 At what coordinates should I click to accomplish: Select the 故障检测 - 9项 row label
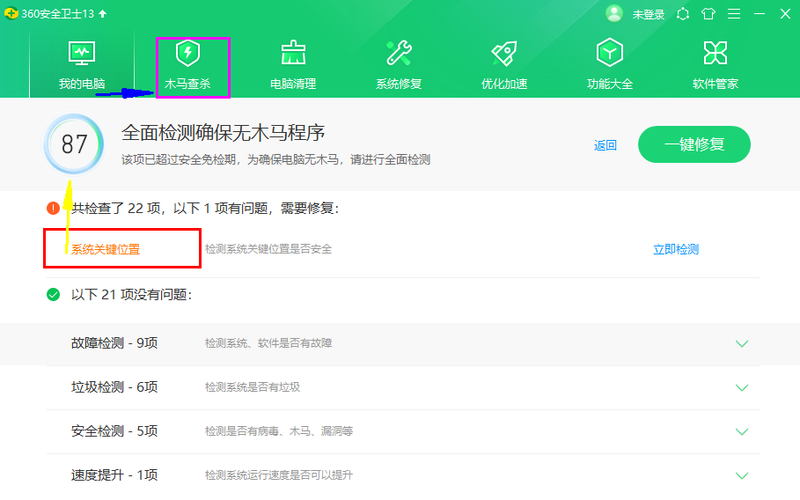coord(114,343)
